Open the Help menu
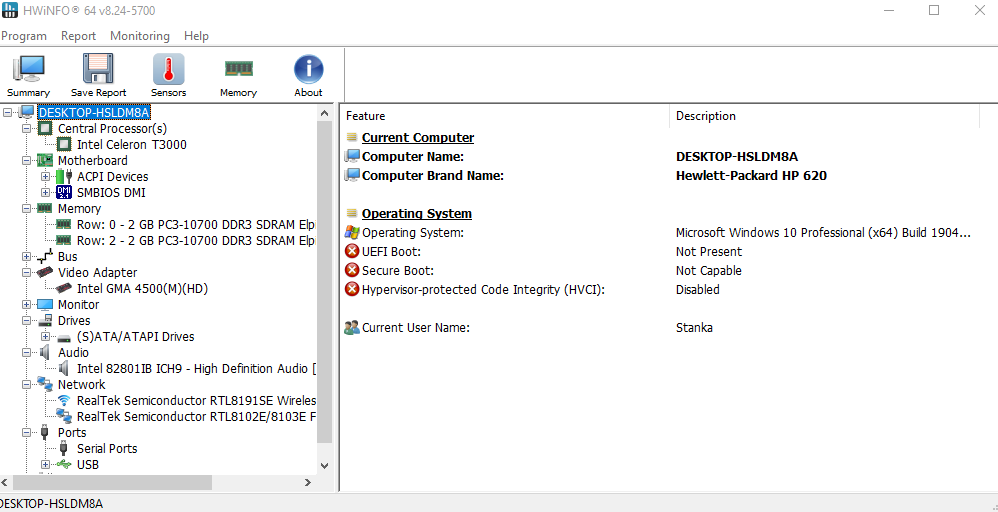Viewport: 998px width, 512px height. click(196, 36)
